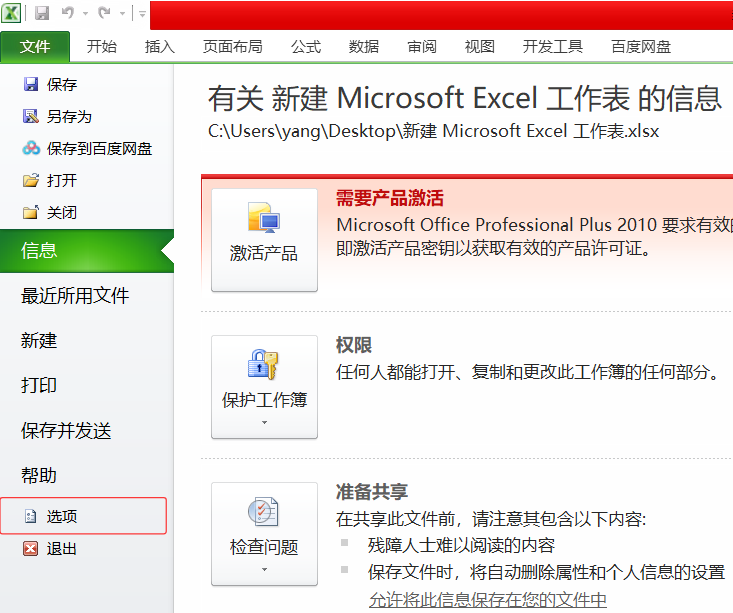Choose the 保存 menu text
Viewport: 733px width, 613px height.
pos(62,85)
